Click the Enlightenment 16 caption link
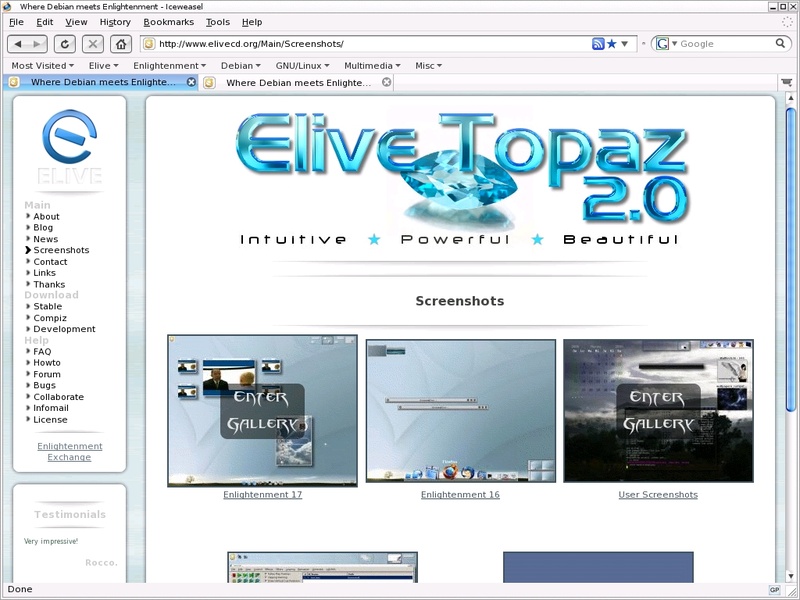This screenshot has height=600, width=800. pos(460,494)
